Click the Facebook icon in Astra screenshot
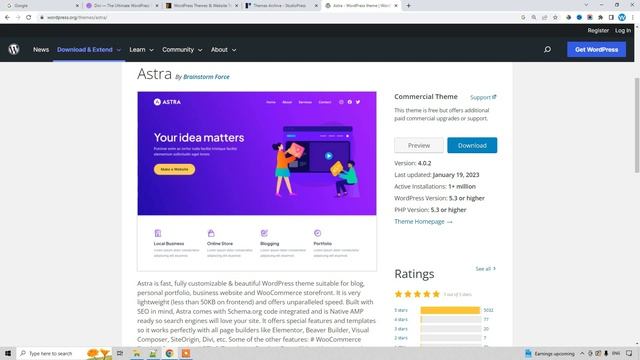This screenshot has width=640, height=360. point(350,102)
